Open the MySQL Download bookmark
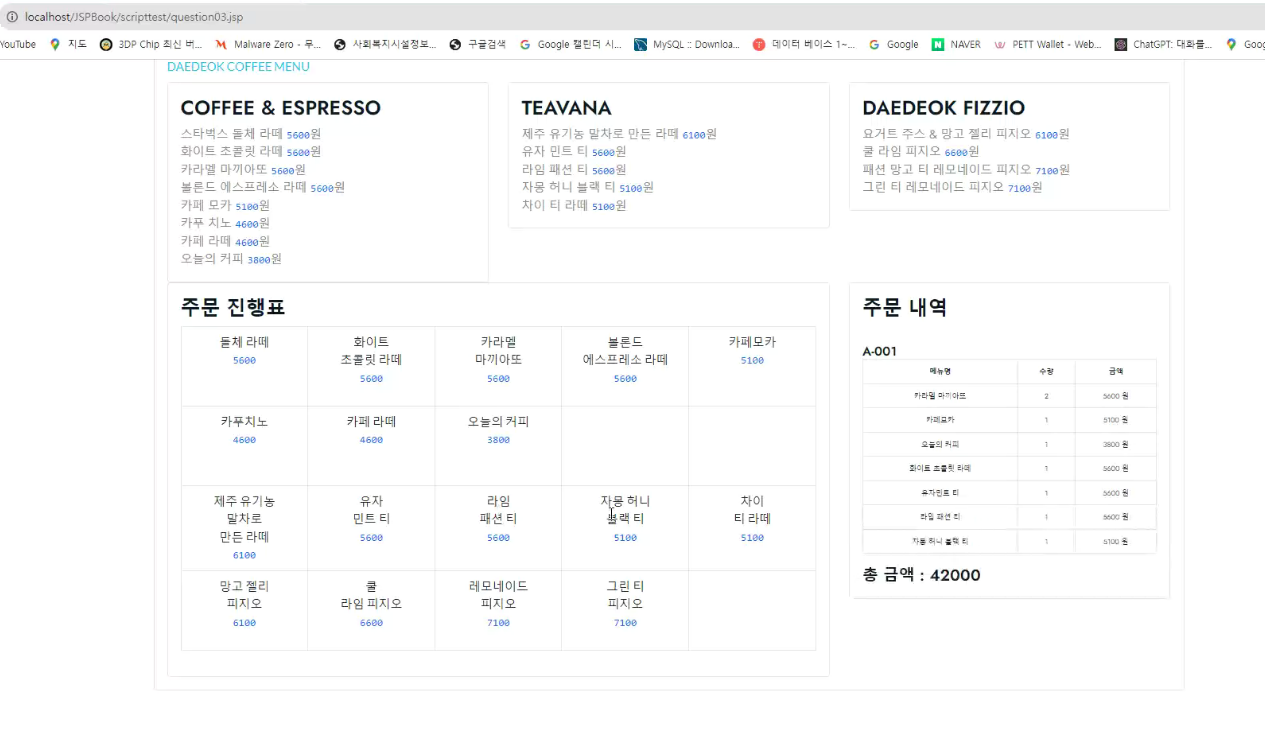 point(687,44)
